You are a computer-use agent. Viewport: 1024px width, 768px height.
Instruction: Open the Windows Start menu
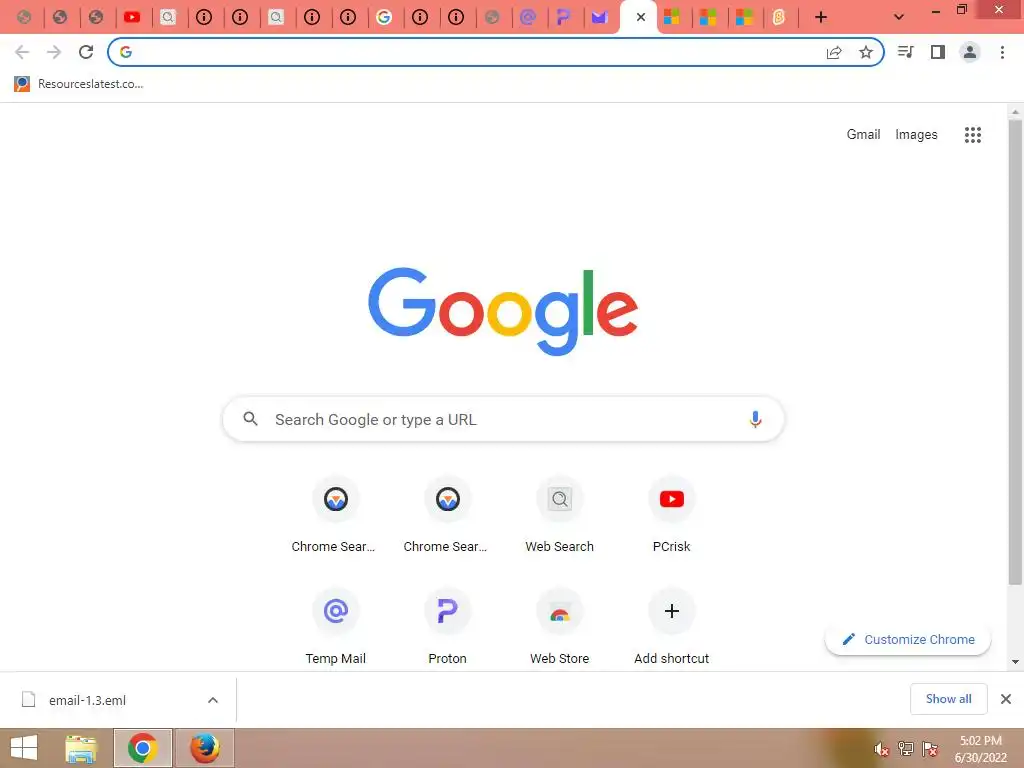coord(24,748)
